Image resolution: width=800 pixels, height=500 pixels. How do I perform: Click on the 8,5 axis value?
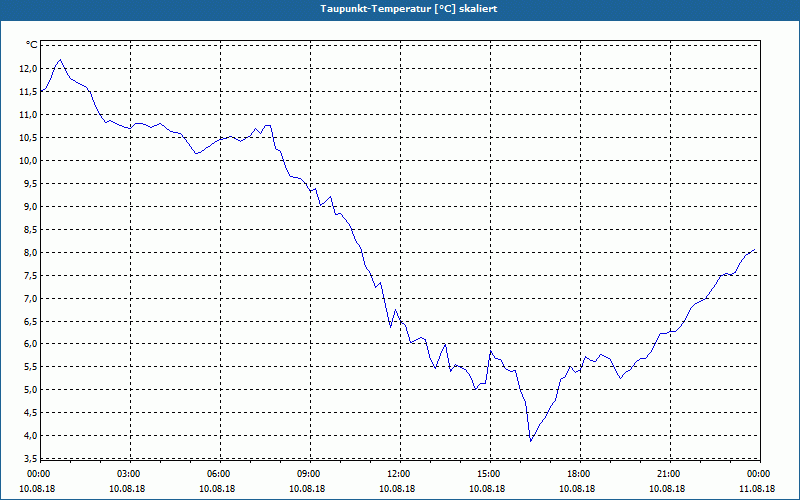pyautogui.click(x=30, y=230)
